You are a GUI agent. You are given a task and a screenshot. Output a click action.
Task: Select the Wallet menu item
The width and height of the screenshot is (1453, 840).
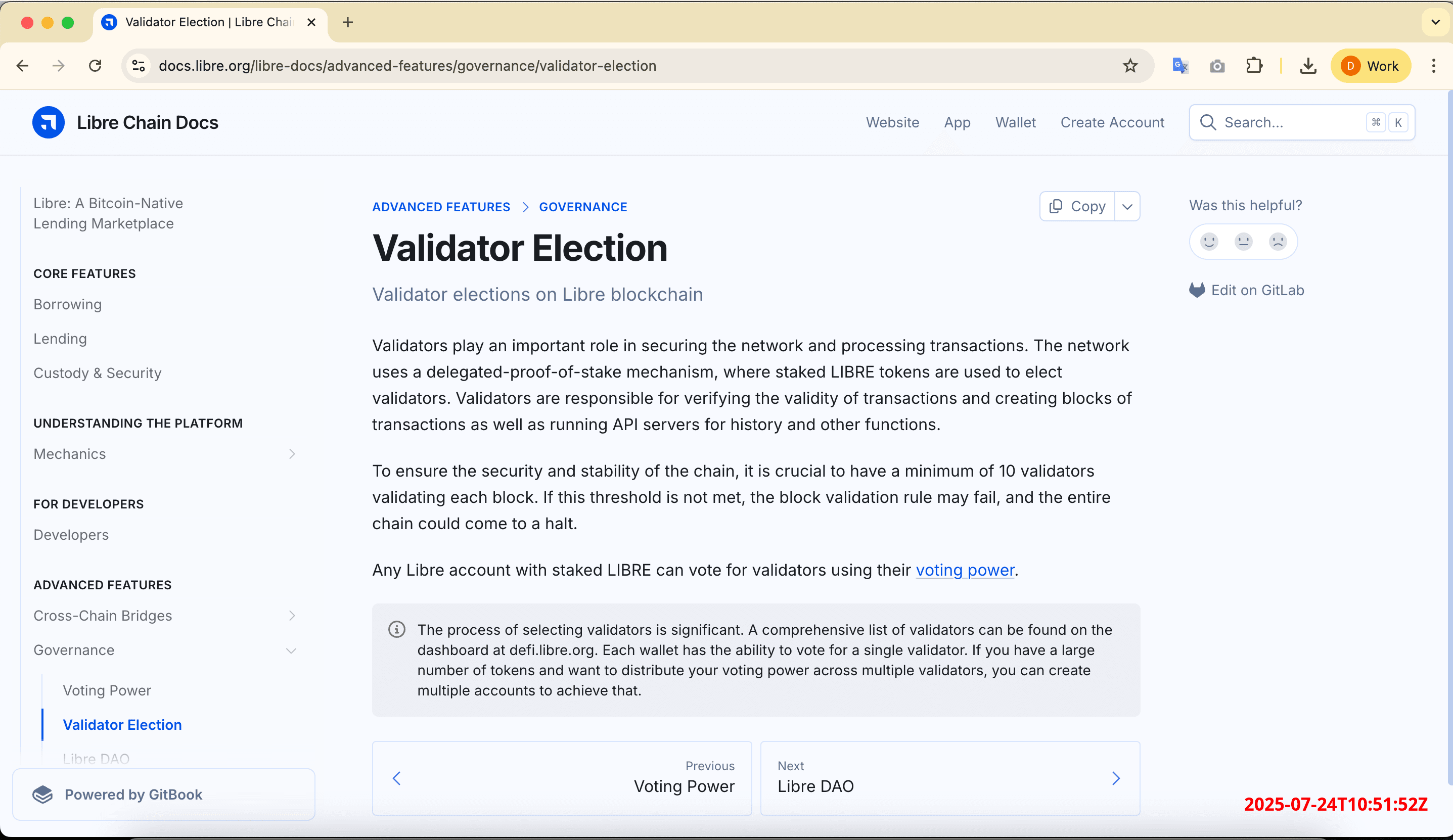(1015, 122)
